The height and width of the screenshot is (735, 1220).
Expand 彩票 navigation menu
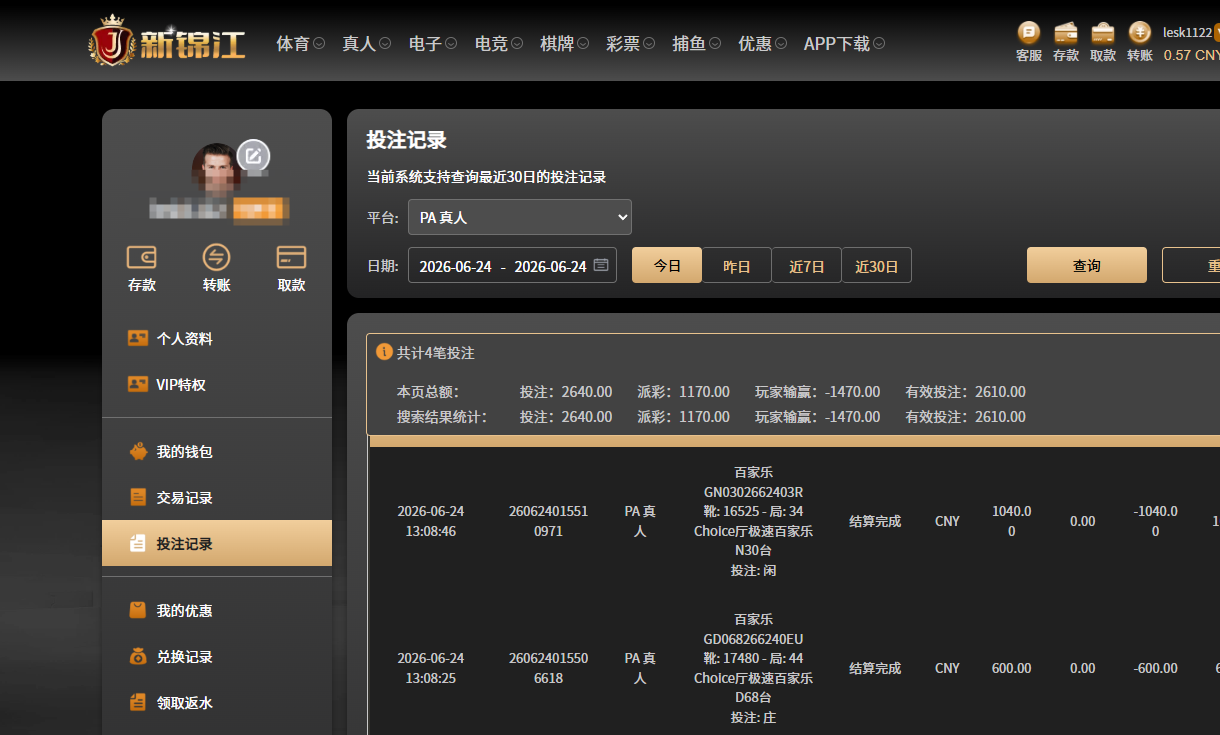point(631,44)
